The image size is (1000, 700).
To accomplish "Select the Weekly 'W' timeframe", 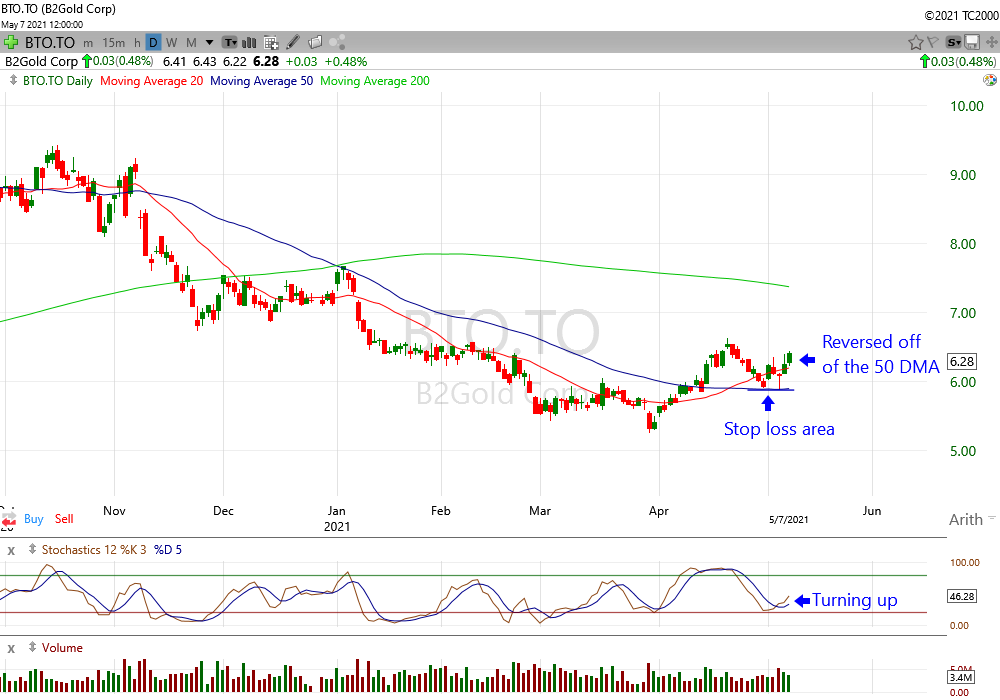I will (172, 43).
